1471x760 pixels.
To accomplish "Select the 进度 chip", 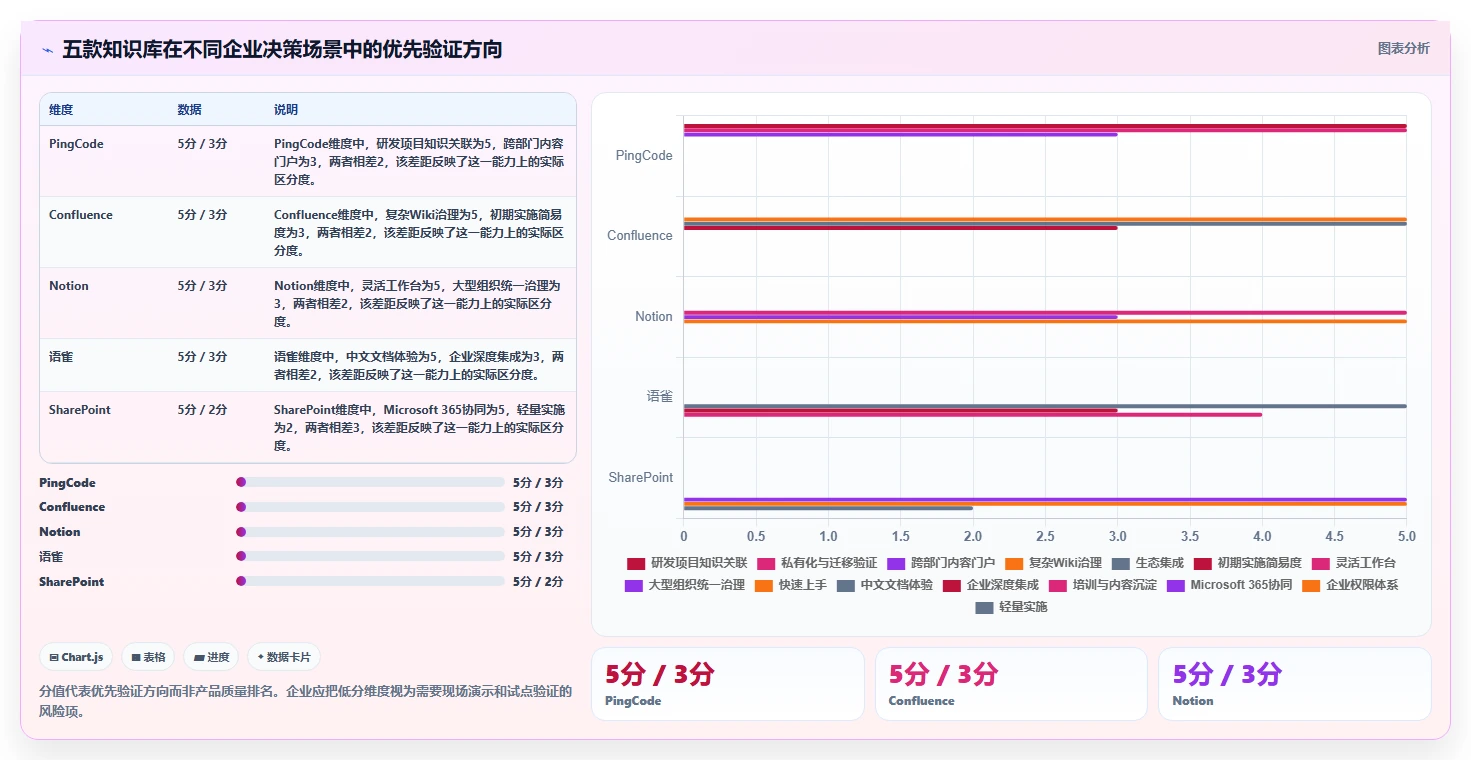I will click(x=212, y=657).
